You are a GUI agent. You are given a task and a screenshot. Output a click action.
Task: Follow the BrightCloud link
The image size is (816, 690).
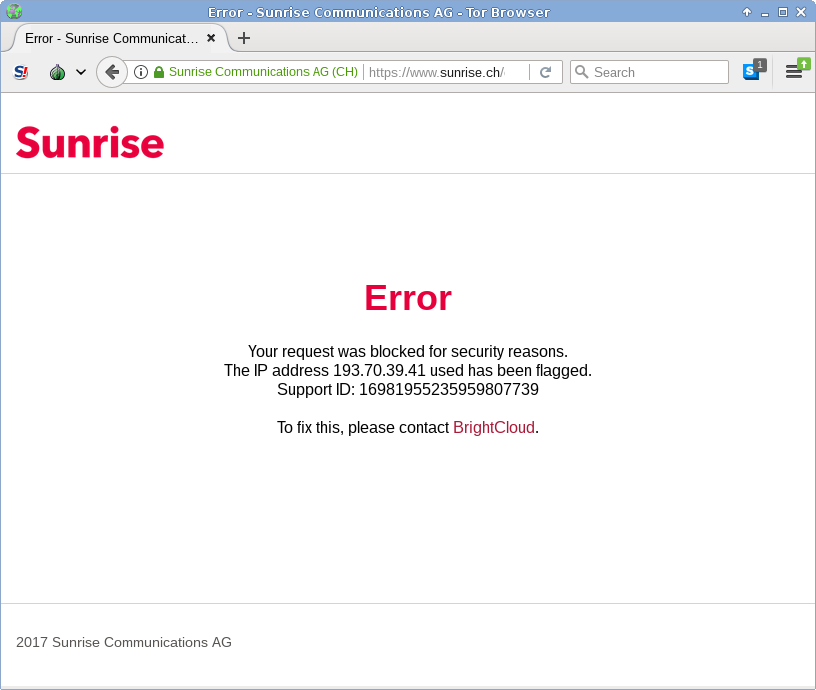pyautogui.click(x=494, y=427)
